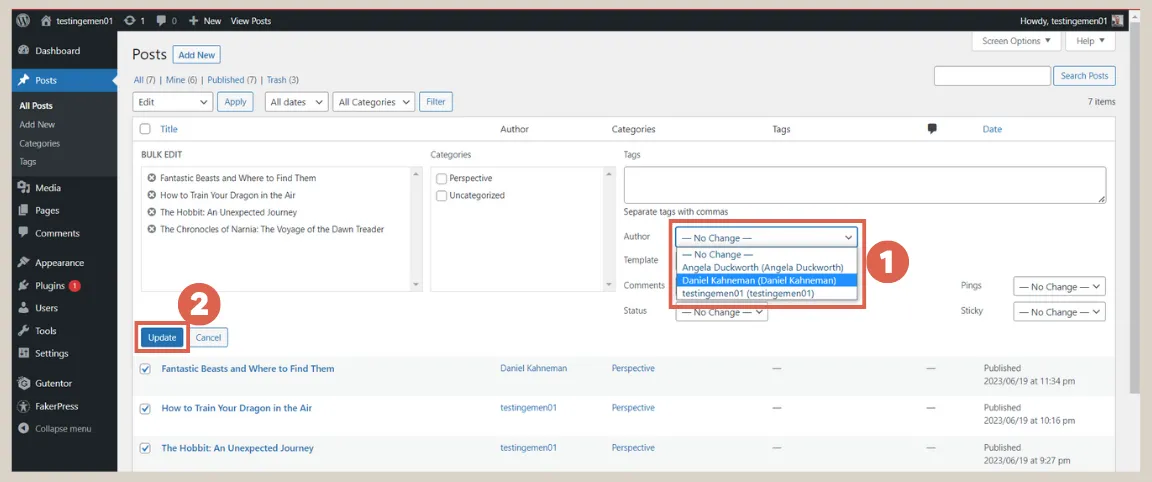Click the Gutentor icon

(24, 383)
